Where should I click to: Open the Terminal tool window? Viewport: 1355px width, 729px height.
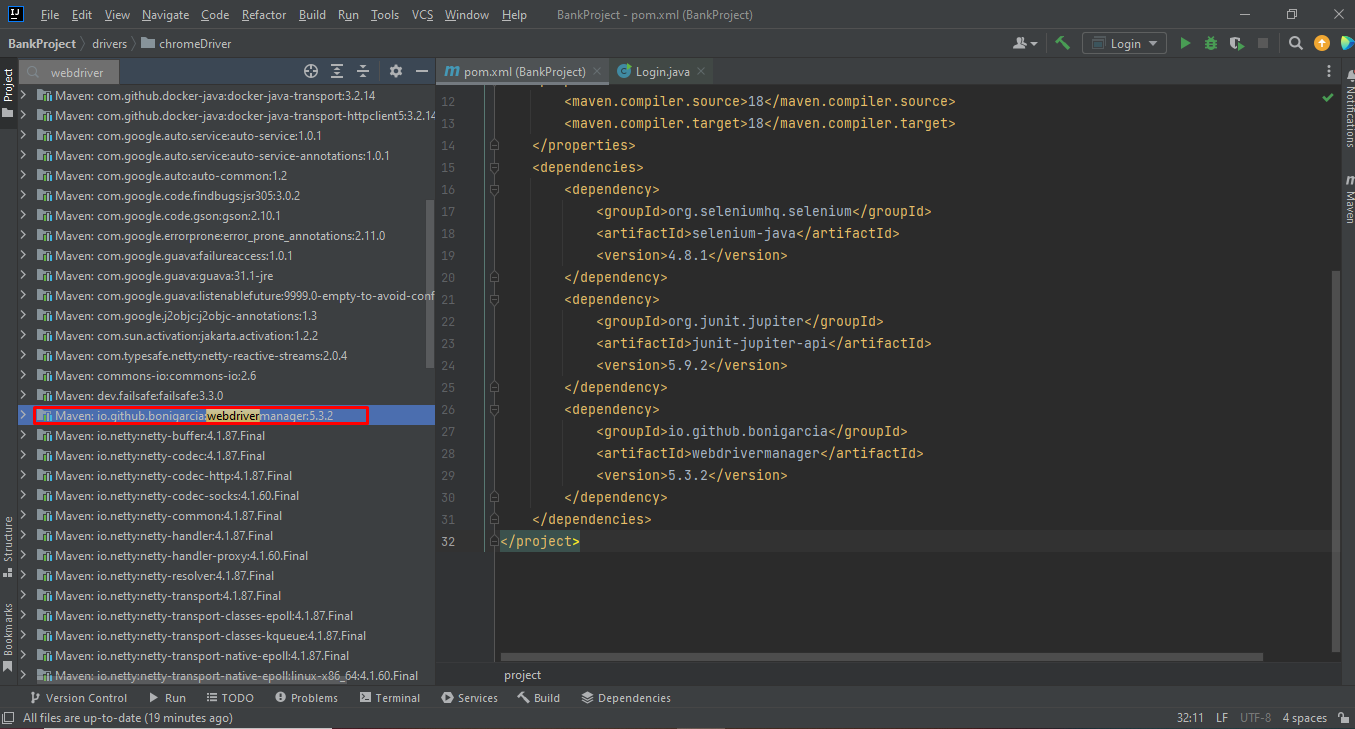[x=390, y=698]
